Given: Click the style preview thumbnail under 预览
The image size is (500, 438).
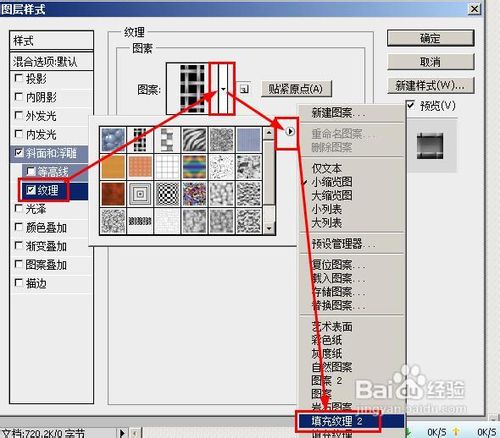Looking at the screenshot, I should 430,146.
